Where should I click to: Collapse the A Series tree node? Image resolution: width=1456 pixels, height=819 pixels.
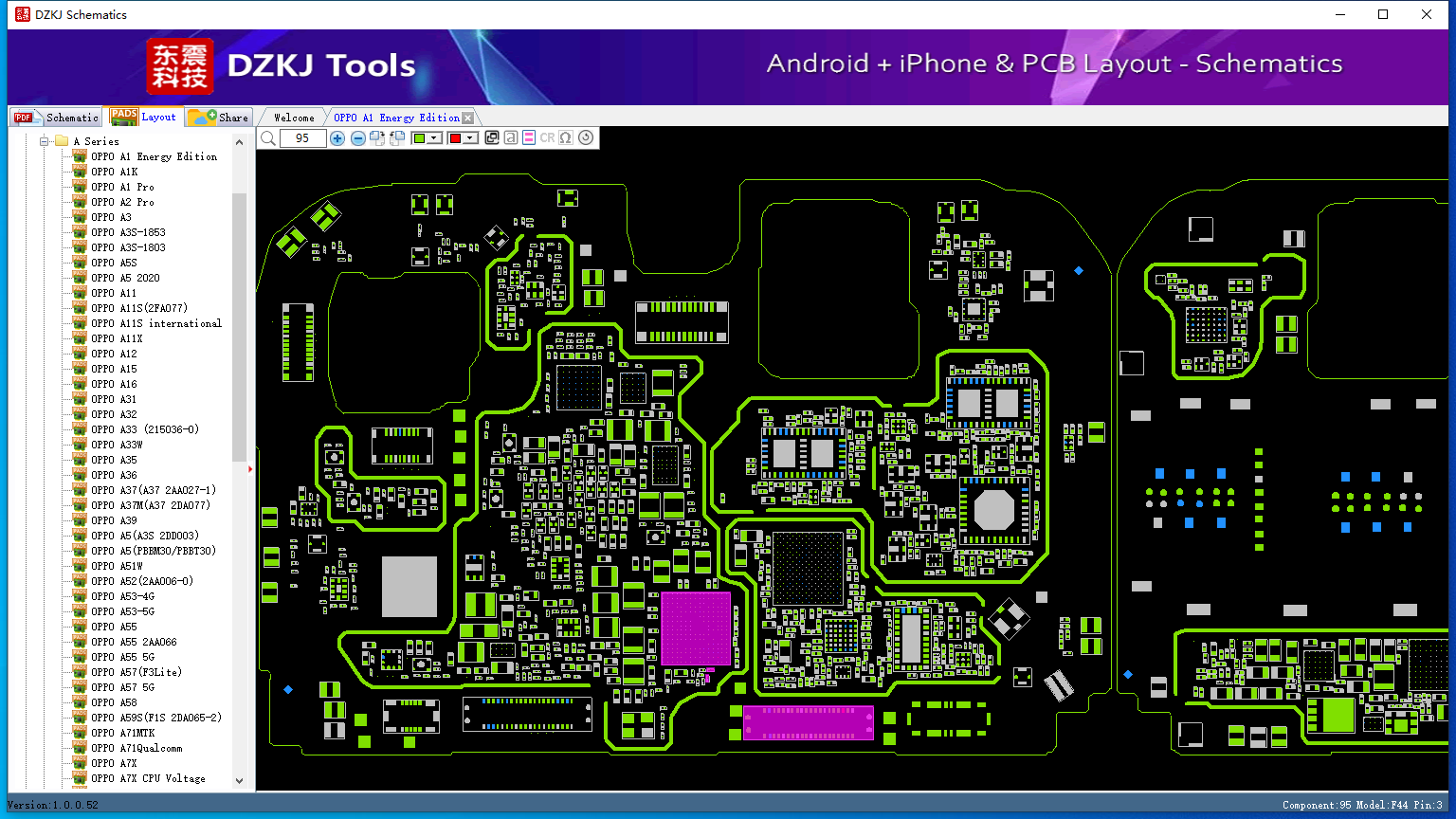pyautogui.click(x=45, y=141)
